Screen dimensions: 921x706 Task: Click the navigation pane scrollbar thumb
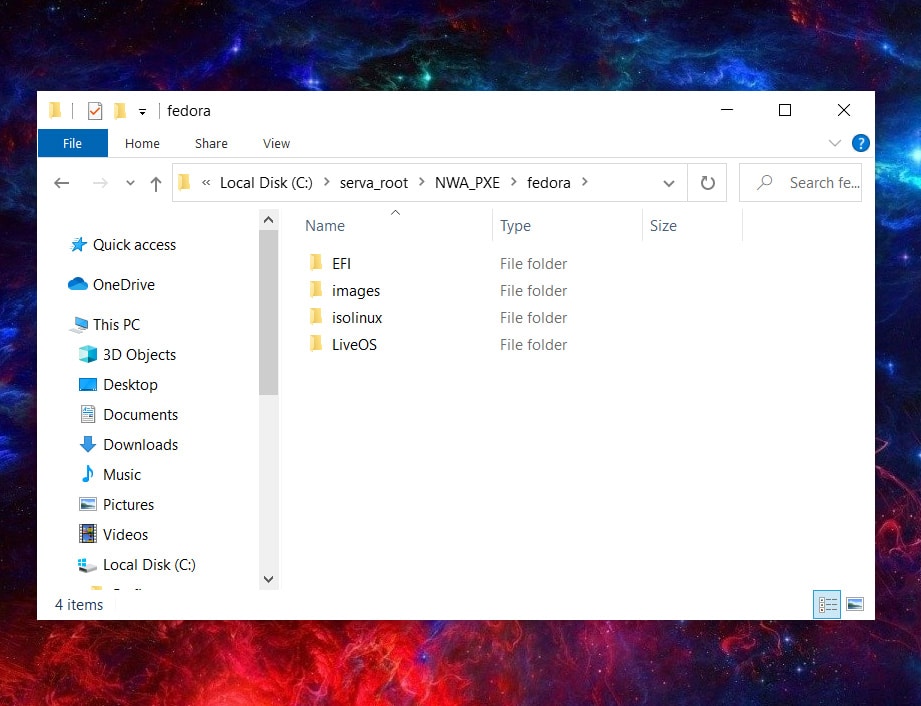pos(268,312)
